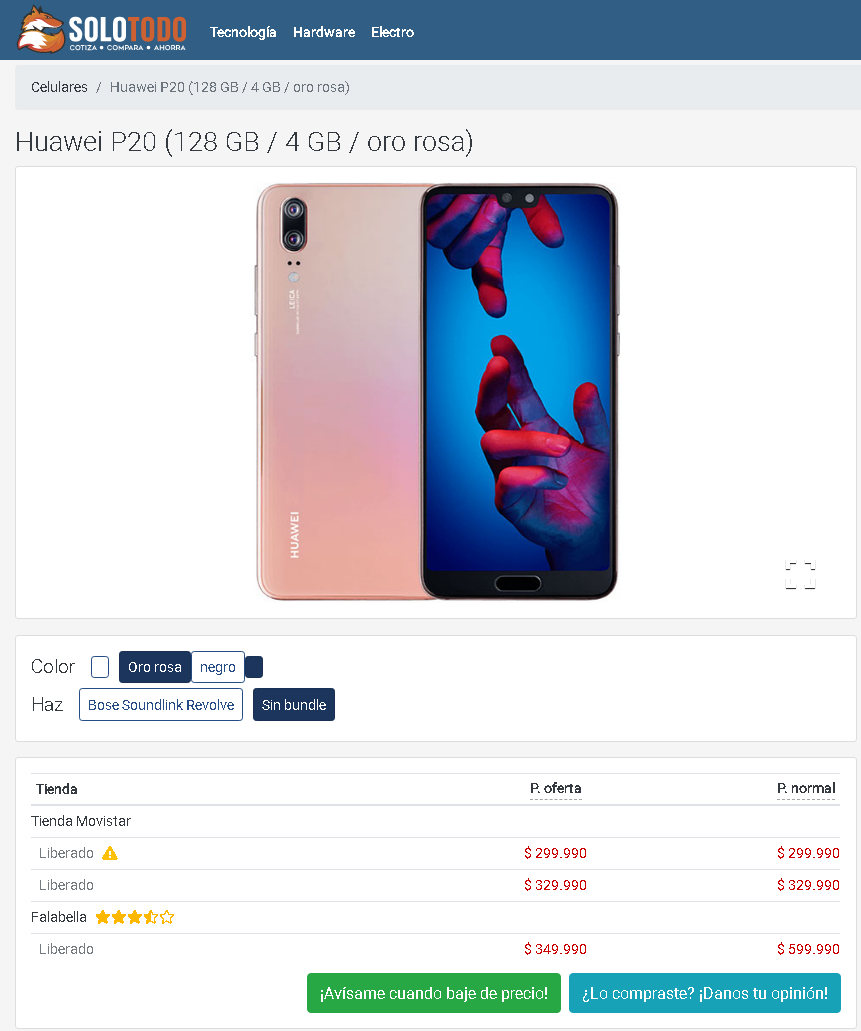Open the Tecnología menu
The height and width of the screenshot is (1031, 861).
pyautogui.click(x=243, y=32)
